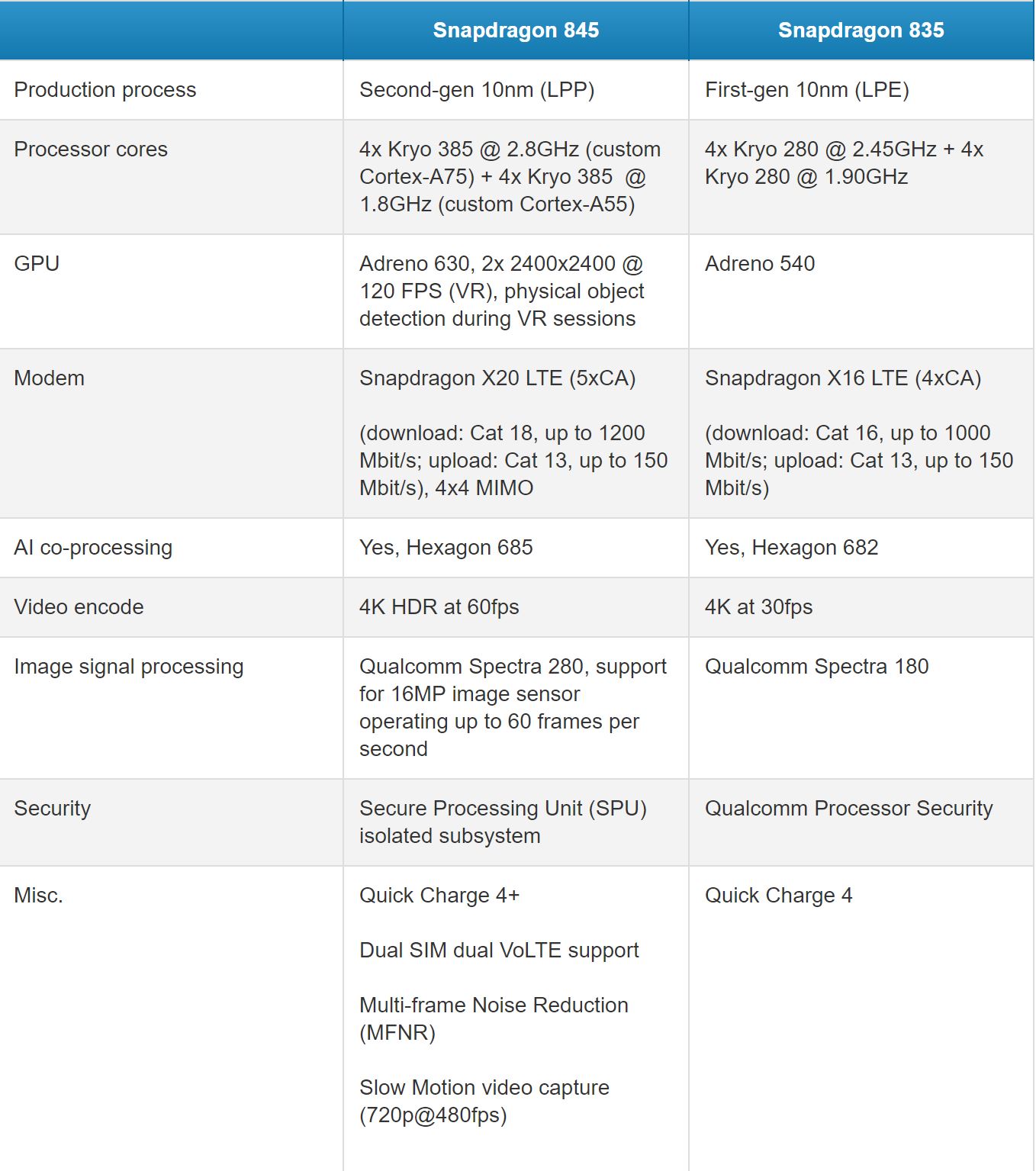Click the Qualcomm Processor Security cell

pyautogui.click(x=849, y=809)
